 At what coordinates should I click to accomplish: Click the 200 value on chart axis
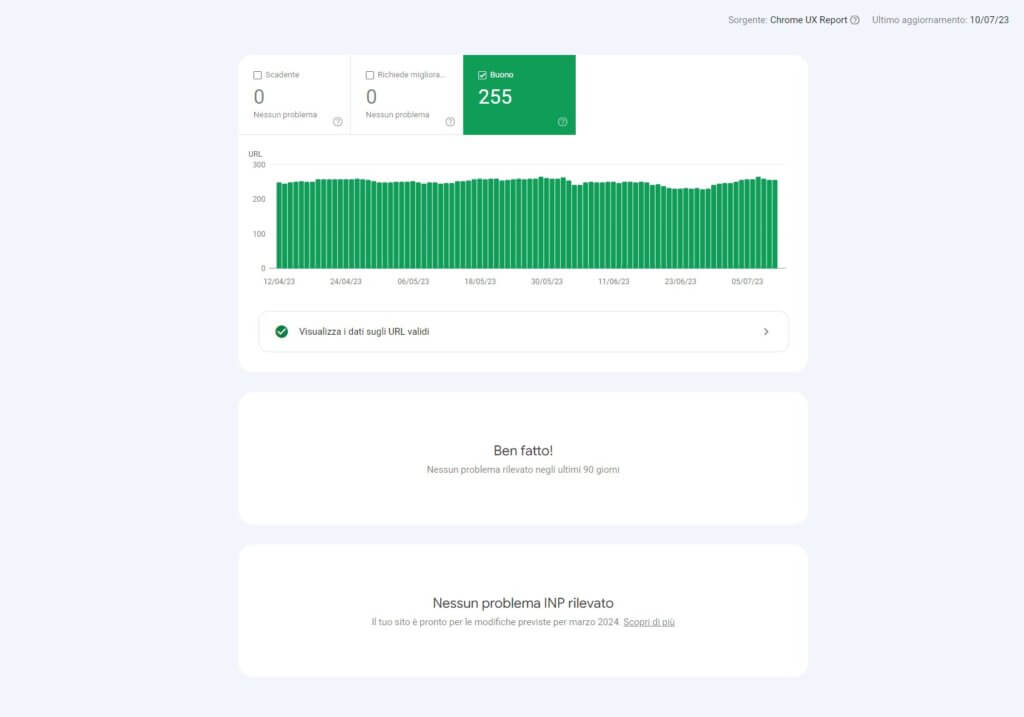click(259, 199)
